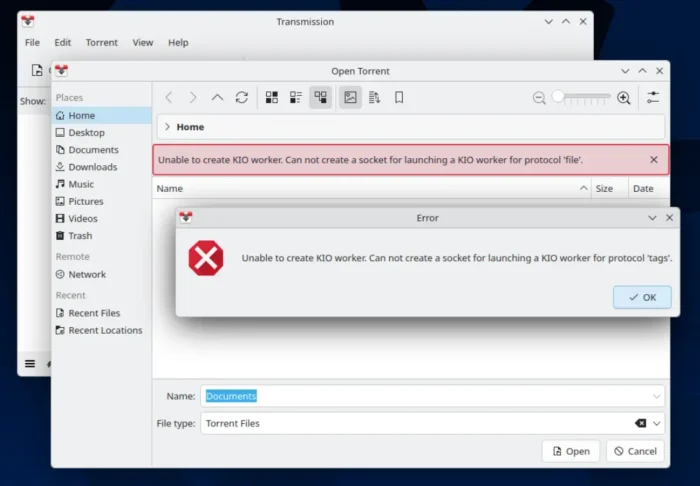The width and height of the screenshot is (700, 486).
Task: Adjust the icon size slider handle
Action: (558, 96)
